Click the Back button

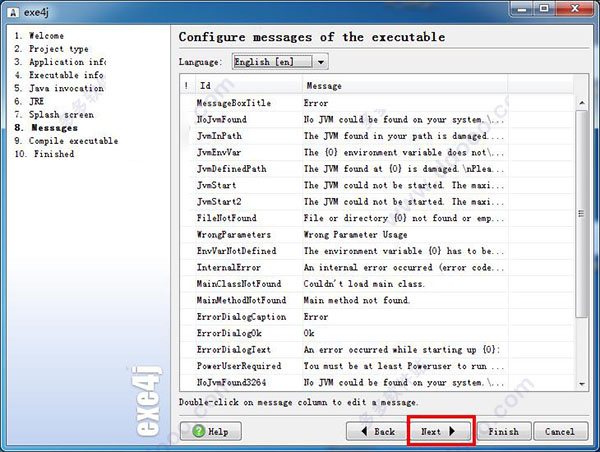pyautogui.click(x=377, y=431)
